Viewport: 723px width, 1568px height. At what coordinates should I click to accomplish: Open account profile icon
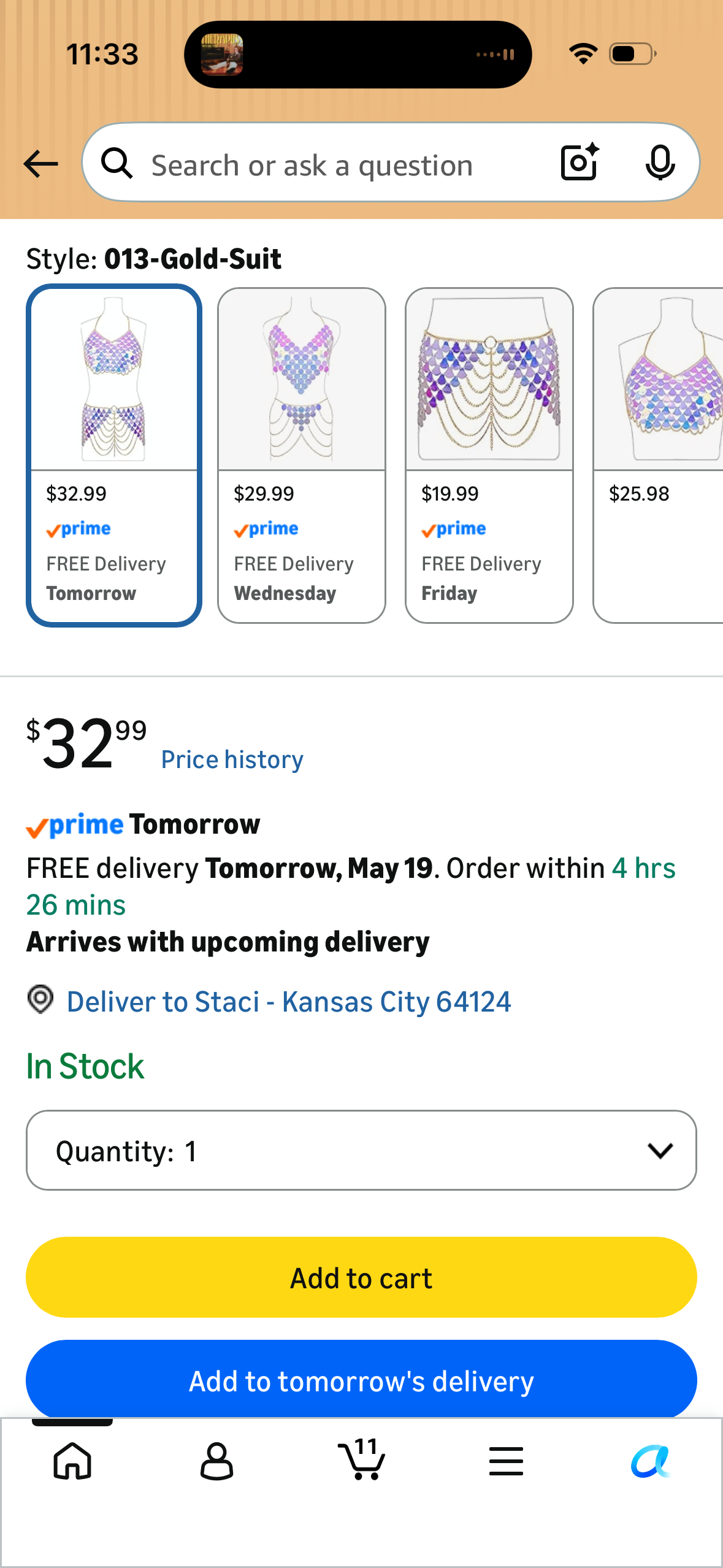click(x=216, y=1461)
